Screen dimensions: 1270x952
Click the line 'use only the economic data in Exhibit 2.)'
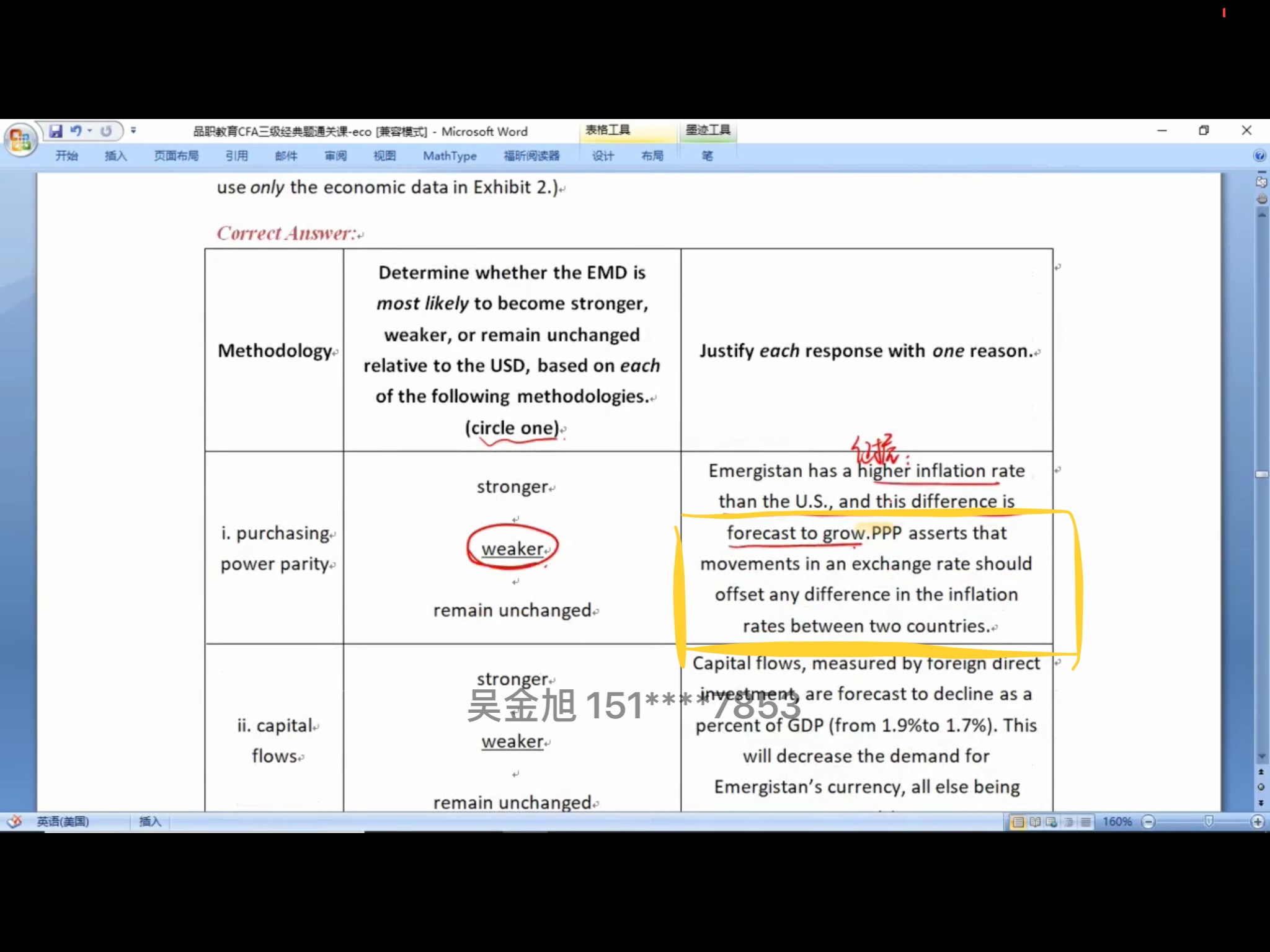[x=388, y=187]
